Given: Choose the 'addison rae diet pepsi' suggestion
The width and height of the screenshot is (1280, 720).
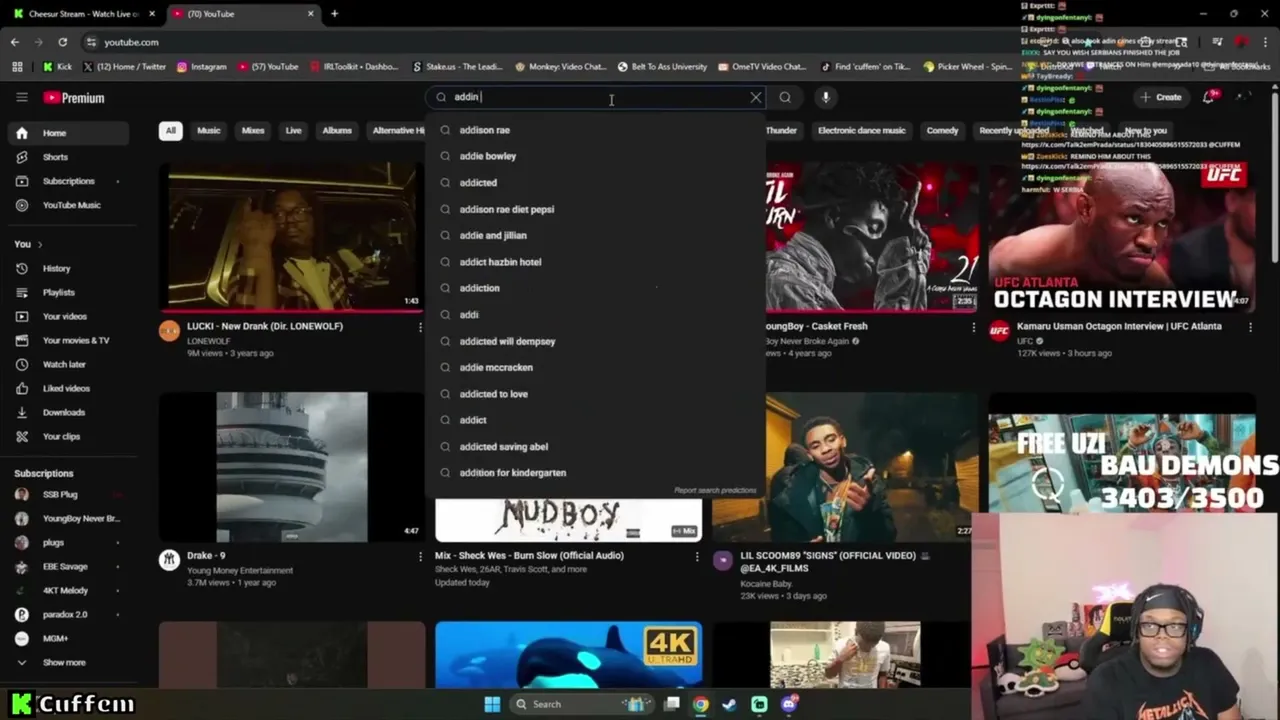Looking at the screenshot, I should click(596, 209).
